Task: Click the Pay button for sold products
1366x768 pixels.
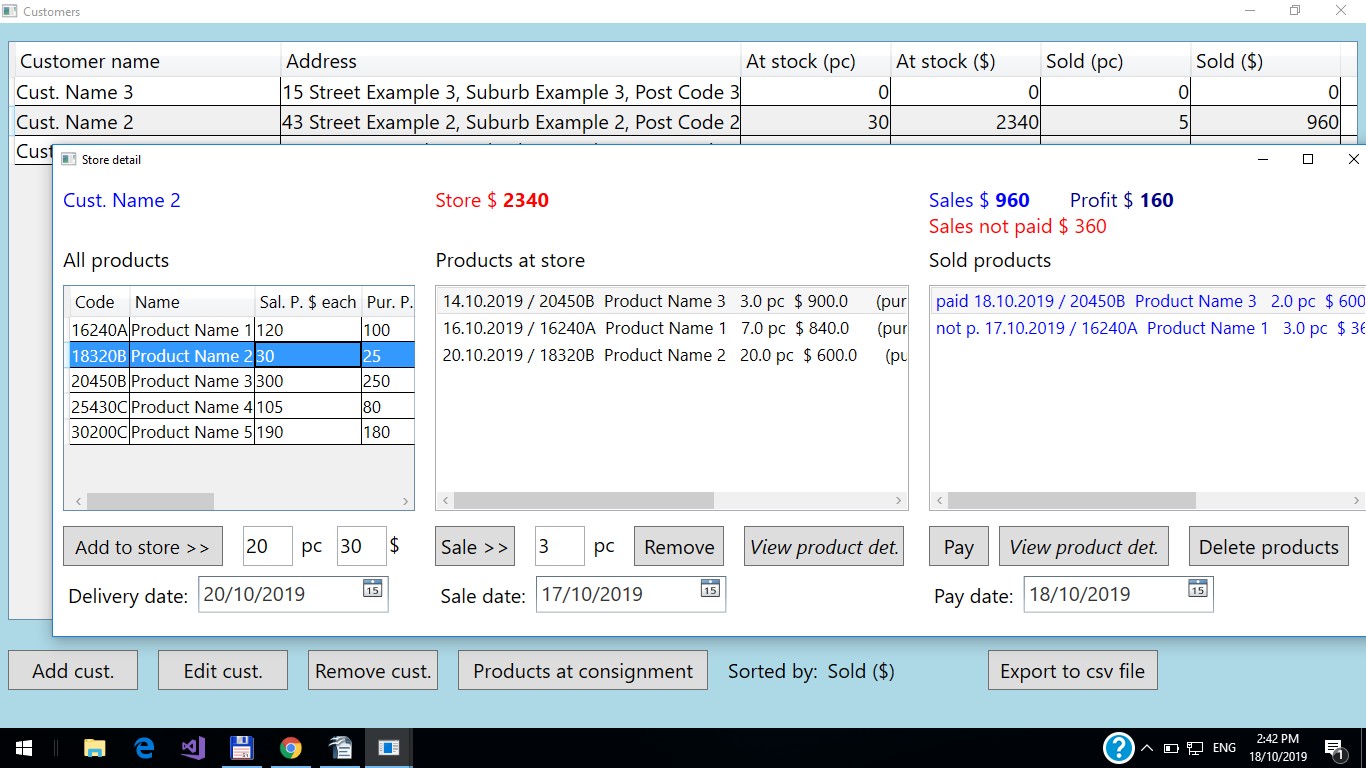Action: (x=958, y=547)
